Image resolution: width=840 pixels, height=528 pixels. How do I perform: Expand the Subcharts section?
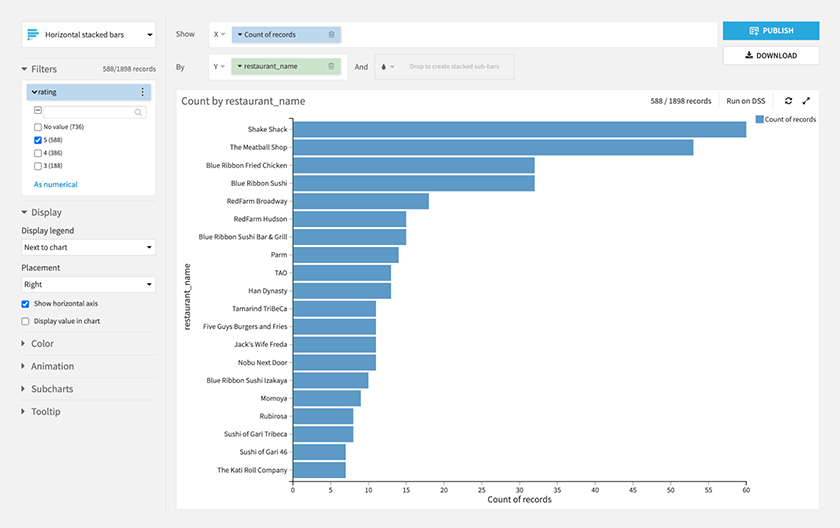23,389
